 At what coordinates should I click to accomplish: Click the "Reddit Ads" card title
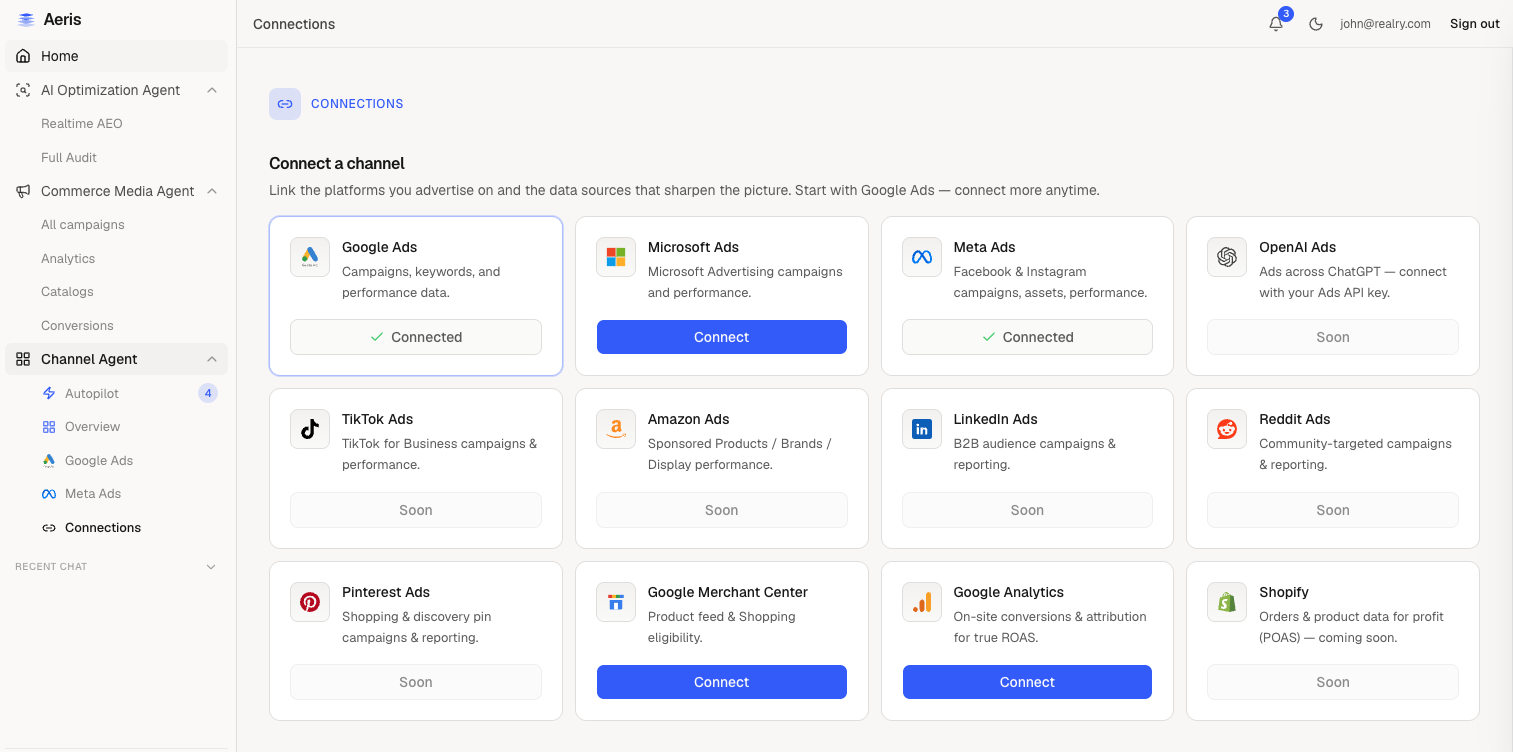coord(1295,419)
